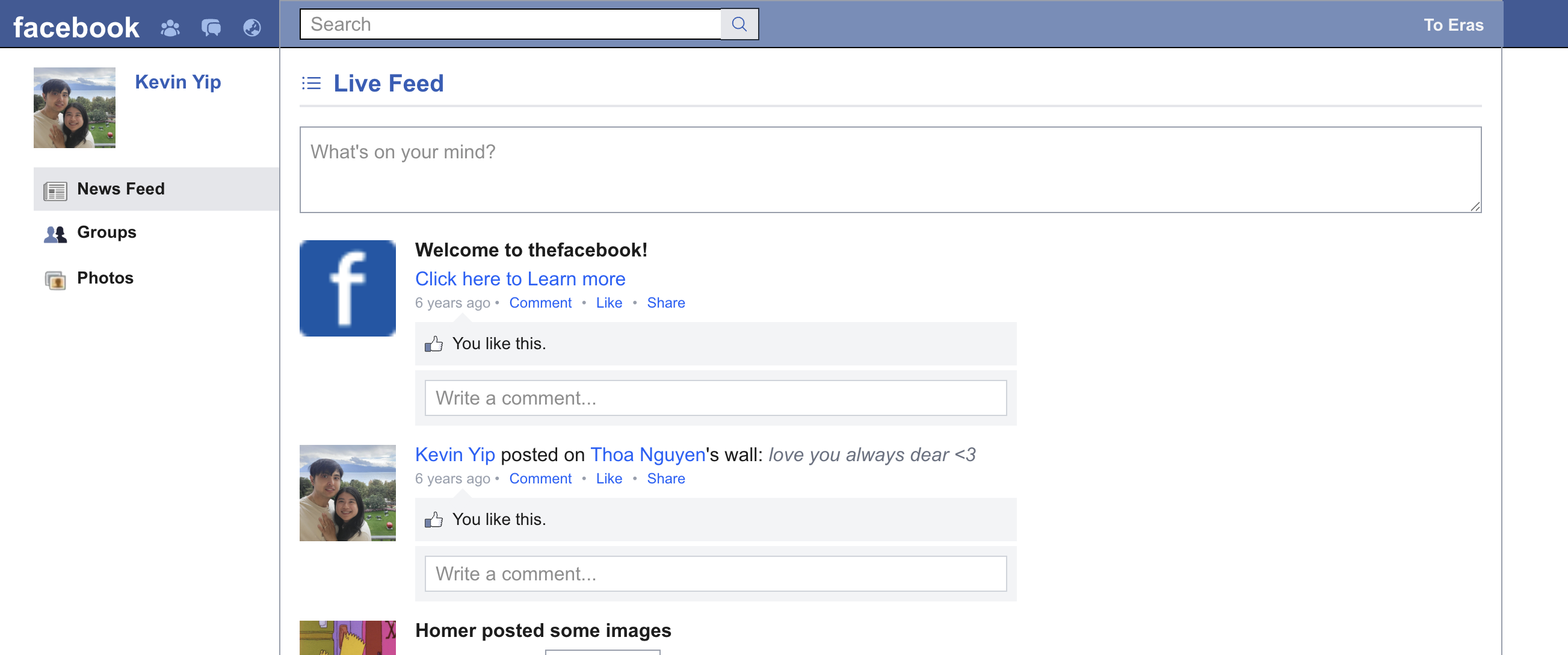Click To Eras in the header

(x=1453, y=25)
